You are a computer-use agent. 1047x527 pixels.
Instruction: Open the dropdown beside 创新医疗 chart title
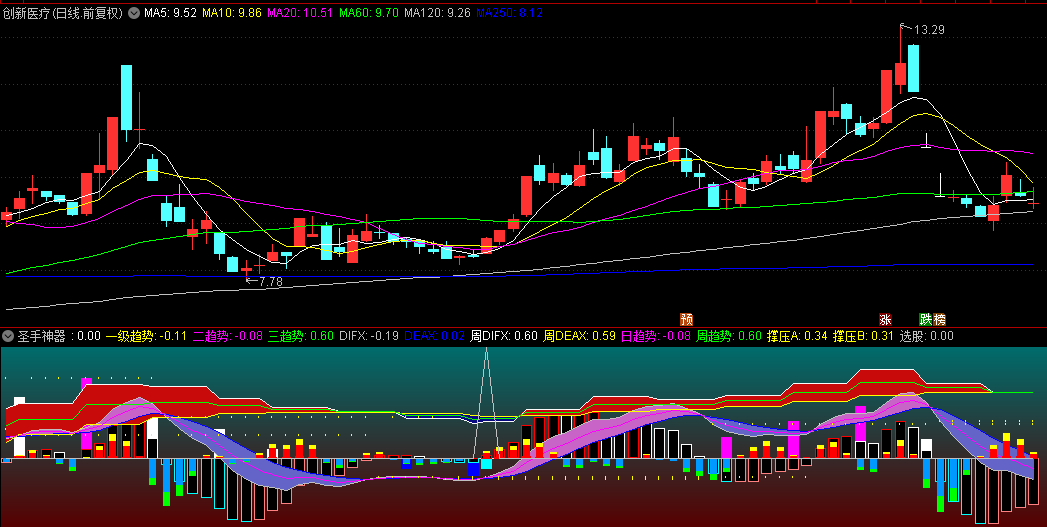[134, 13]
